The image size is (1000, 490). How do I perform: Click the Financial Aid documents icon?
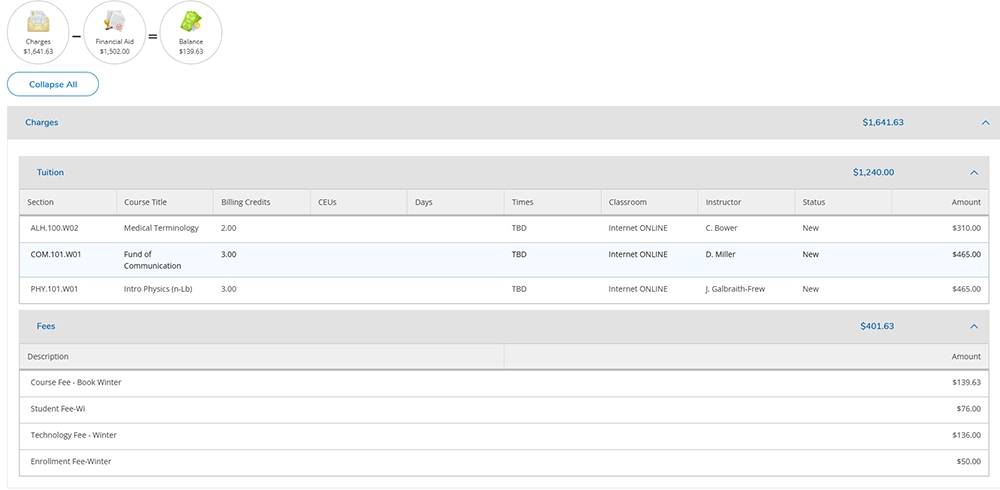(115, 22)
